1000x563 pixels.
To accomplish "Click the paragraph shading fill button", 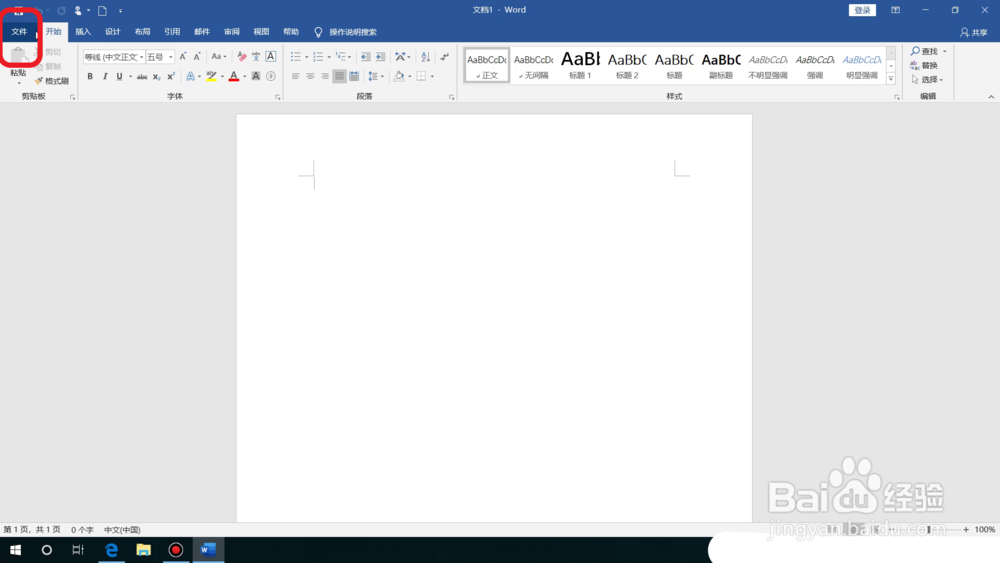I will (399, 77).
